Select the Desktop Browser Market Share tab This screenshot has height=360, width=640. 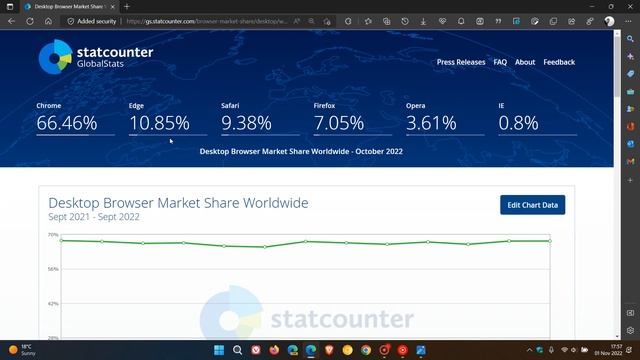pyautogui.click(x=68, y=7)
